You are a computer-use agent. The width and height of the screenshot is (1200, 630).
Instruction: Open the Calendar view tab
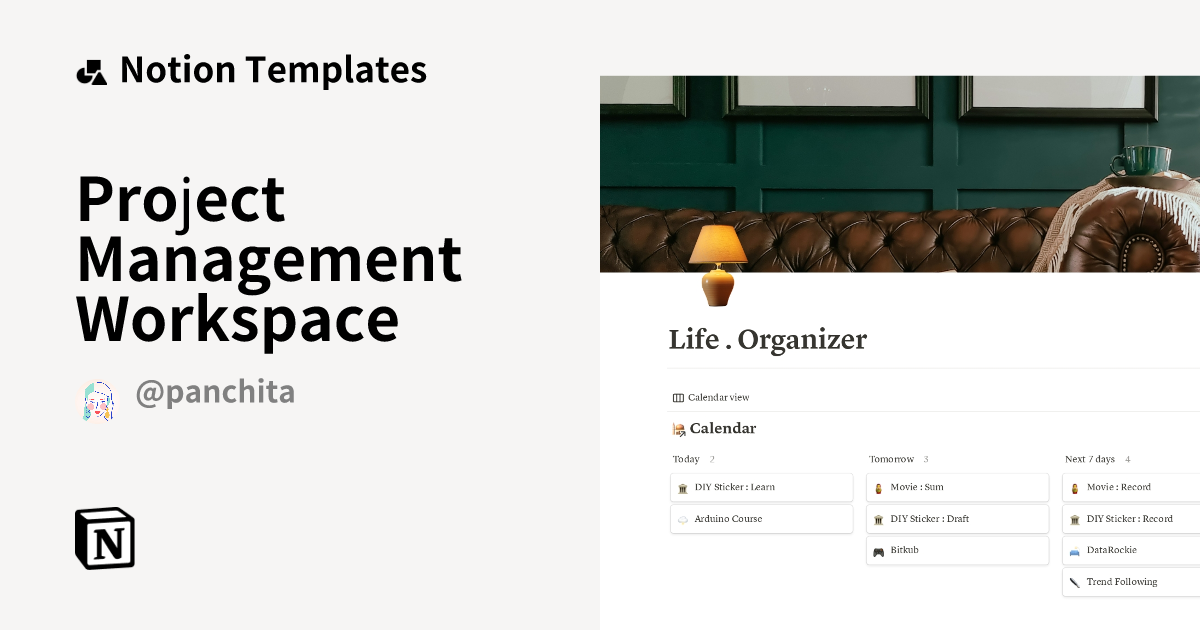click(x=710, y=397)
